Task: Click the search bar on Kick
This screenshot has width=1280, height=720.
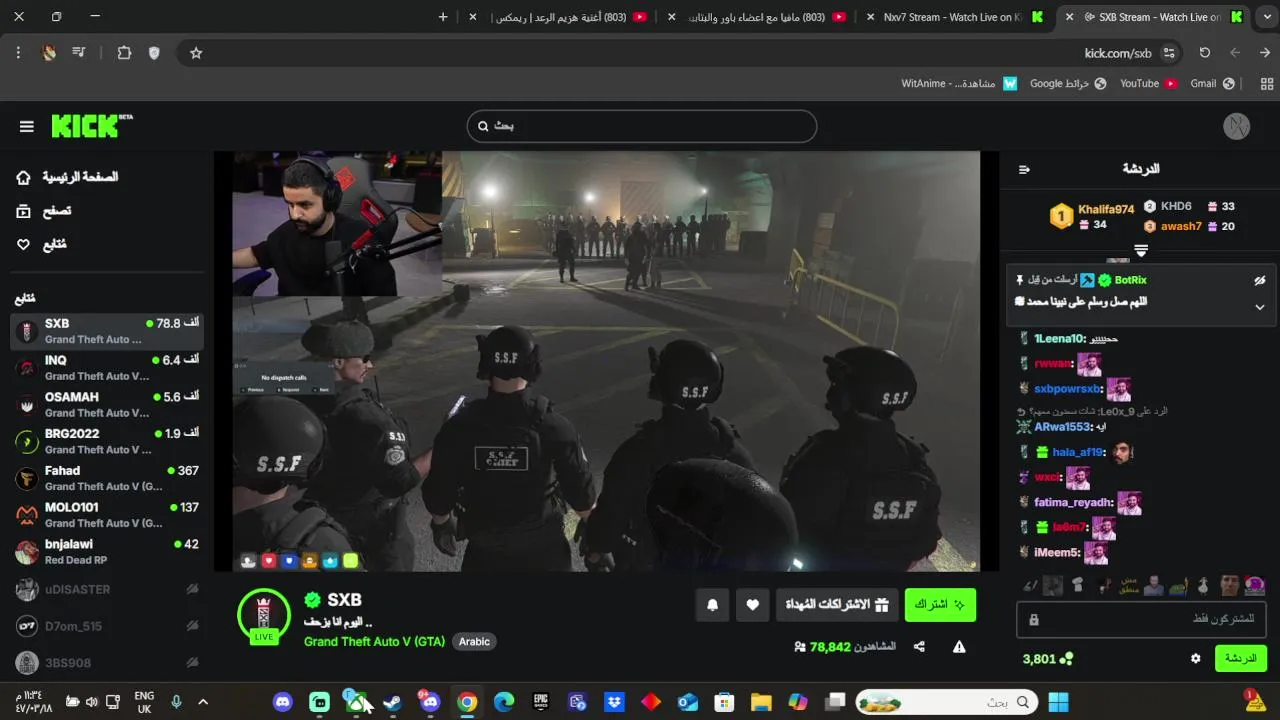Action: tap(642, 126)
